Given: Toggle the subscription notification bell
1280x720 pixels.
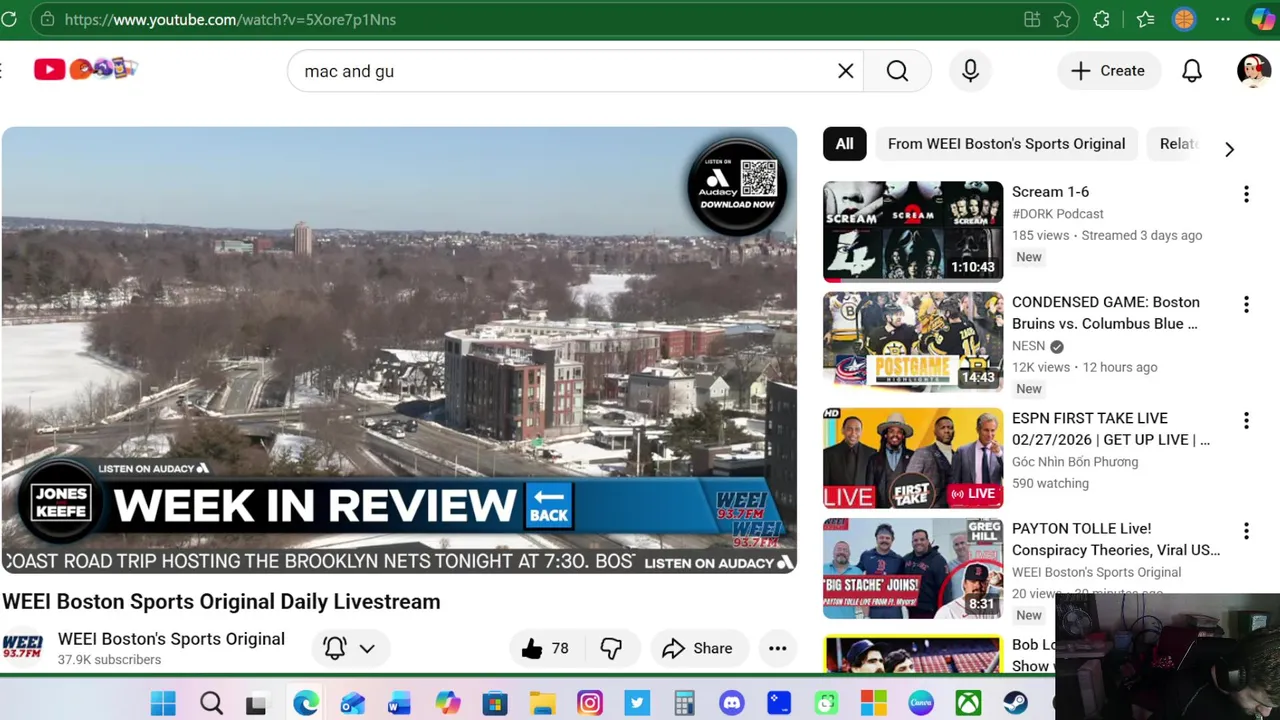Looking at the screenshot, I should point(335,648).
